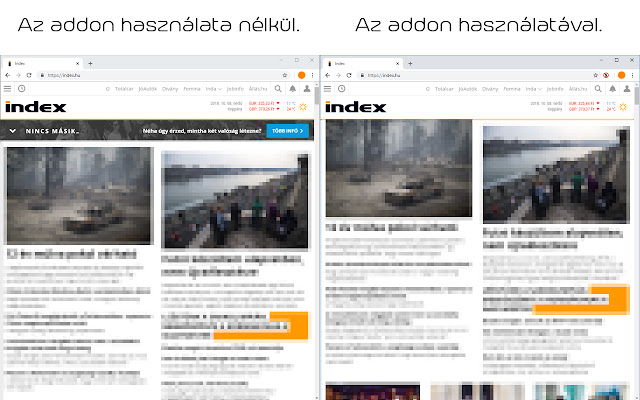Click the TÖBB INFÓ button
Screen dimensions: 640x400
288,131
